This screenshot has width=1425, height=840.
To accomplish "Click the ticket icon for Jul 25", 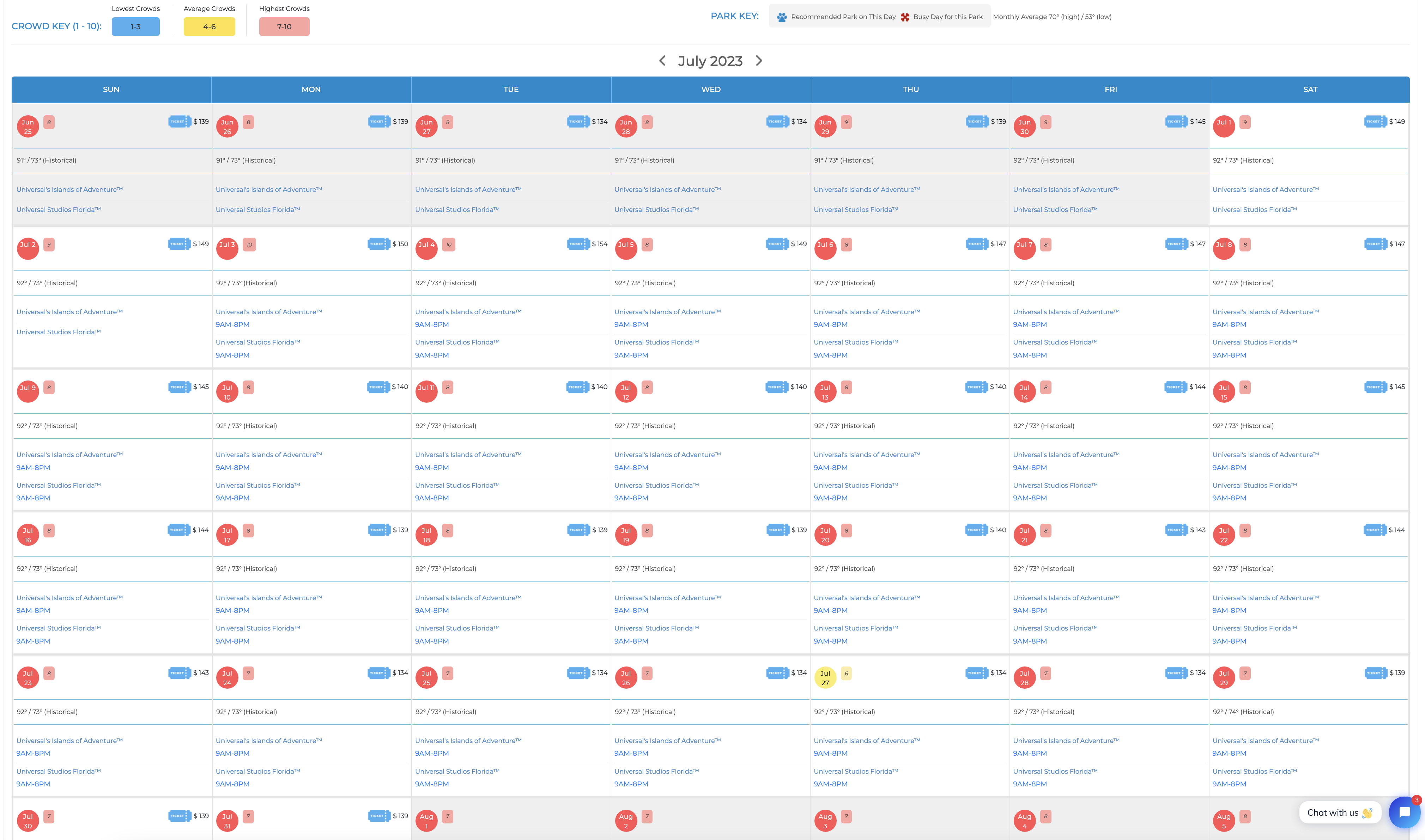I will [578, 673].
